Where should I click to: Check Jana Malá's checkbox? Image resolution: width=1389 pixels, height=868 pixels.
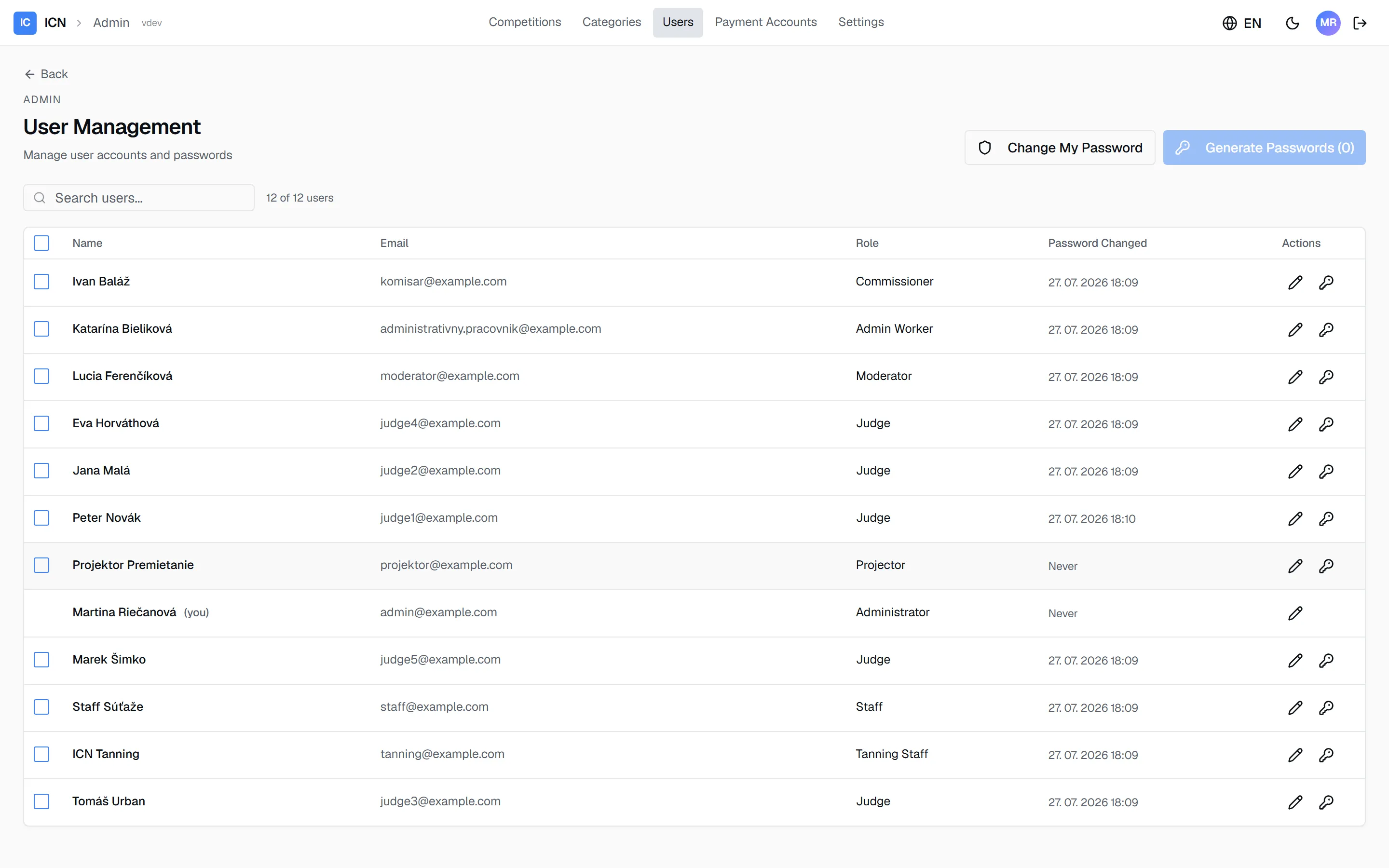41,471
